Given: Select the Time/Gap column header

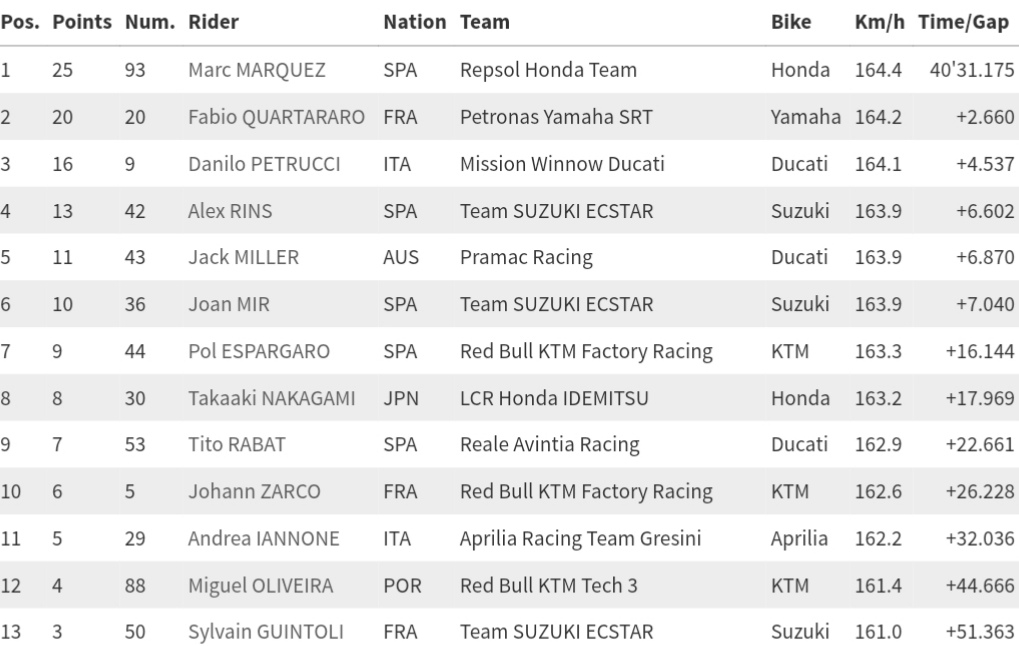Looking at the screenshot, I should tap(963, 22).
